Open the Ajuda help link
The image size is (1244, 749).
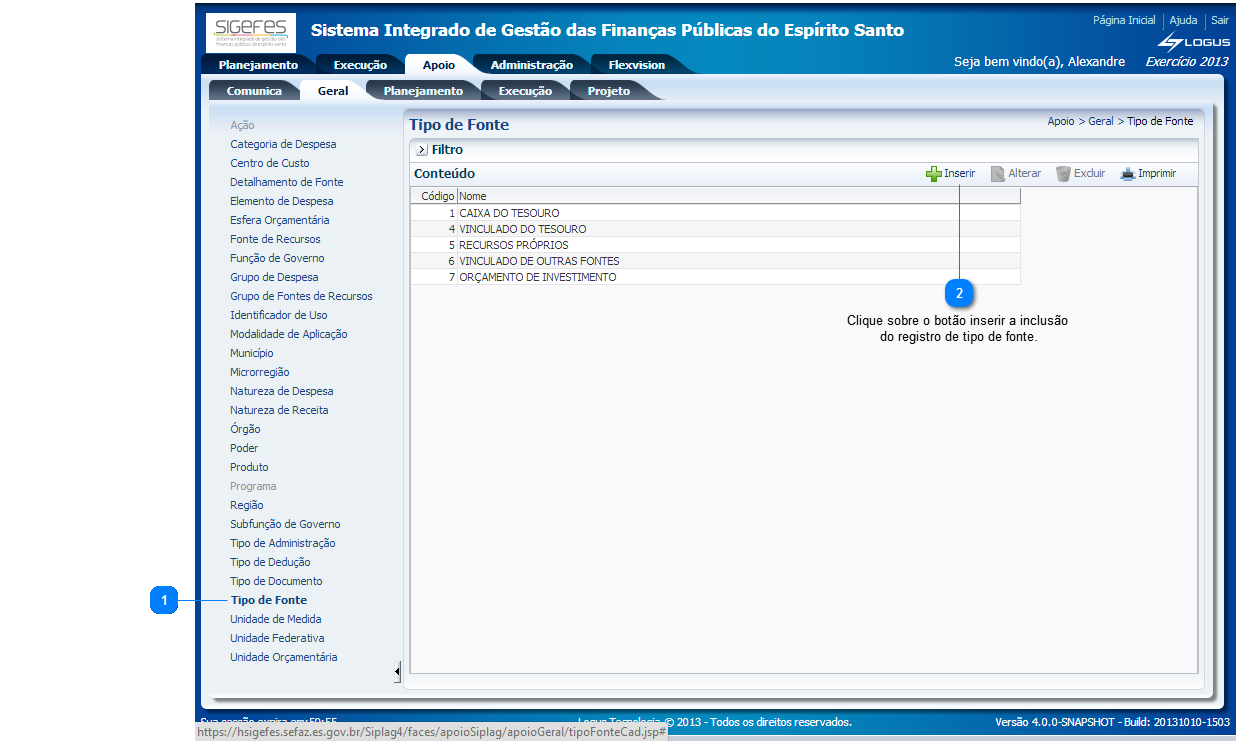1183,20
